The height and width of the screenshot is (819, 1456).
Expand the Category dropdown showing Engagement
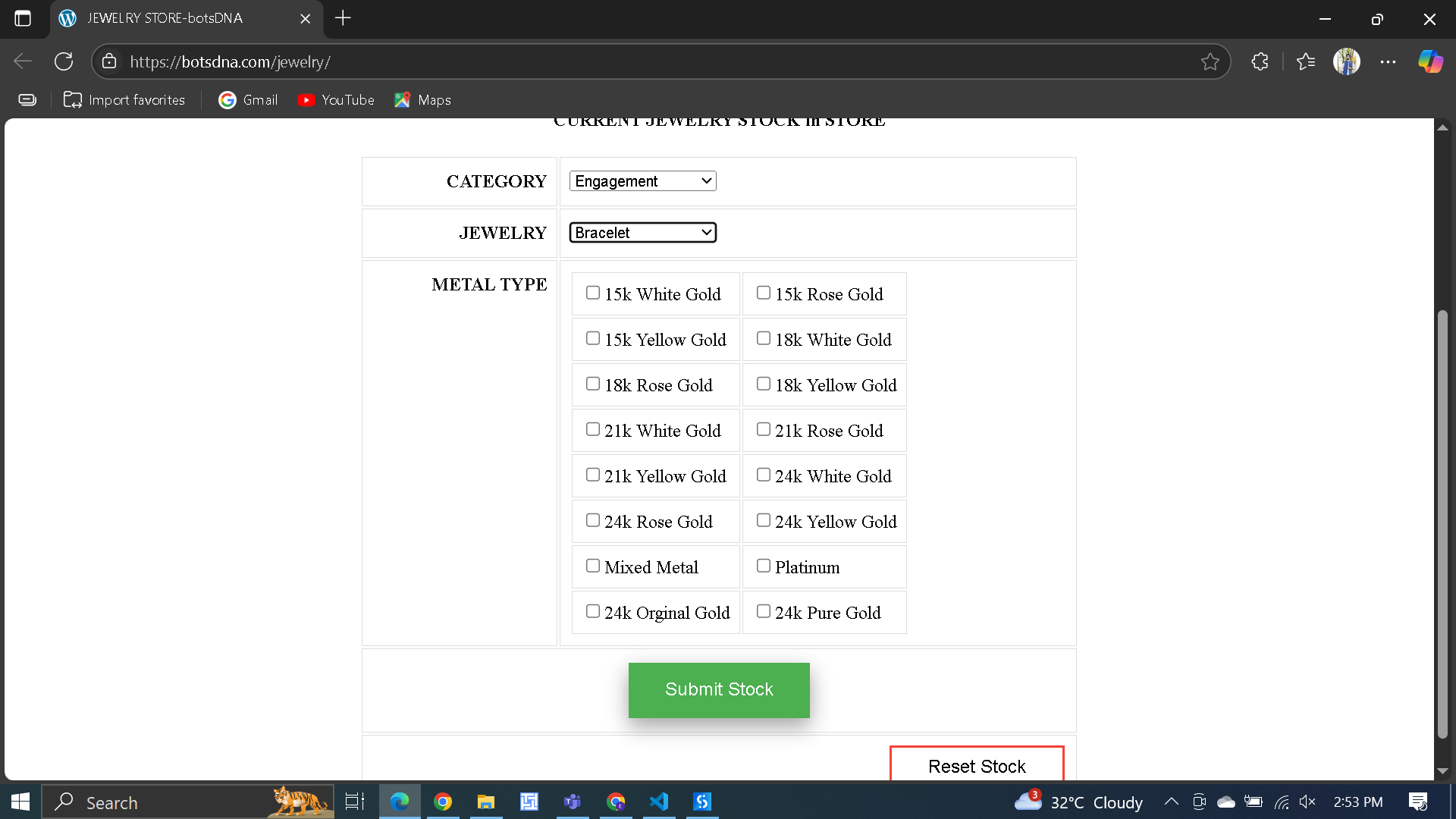click(x=642, y=181)
